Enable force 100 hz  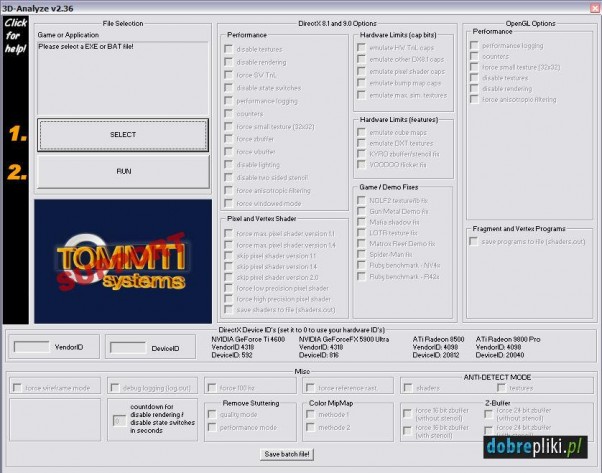point(212,388)
